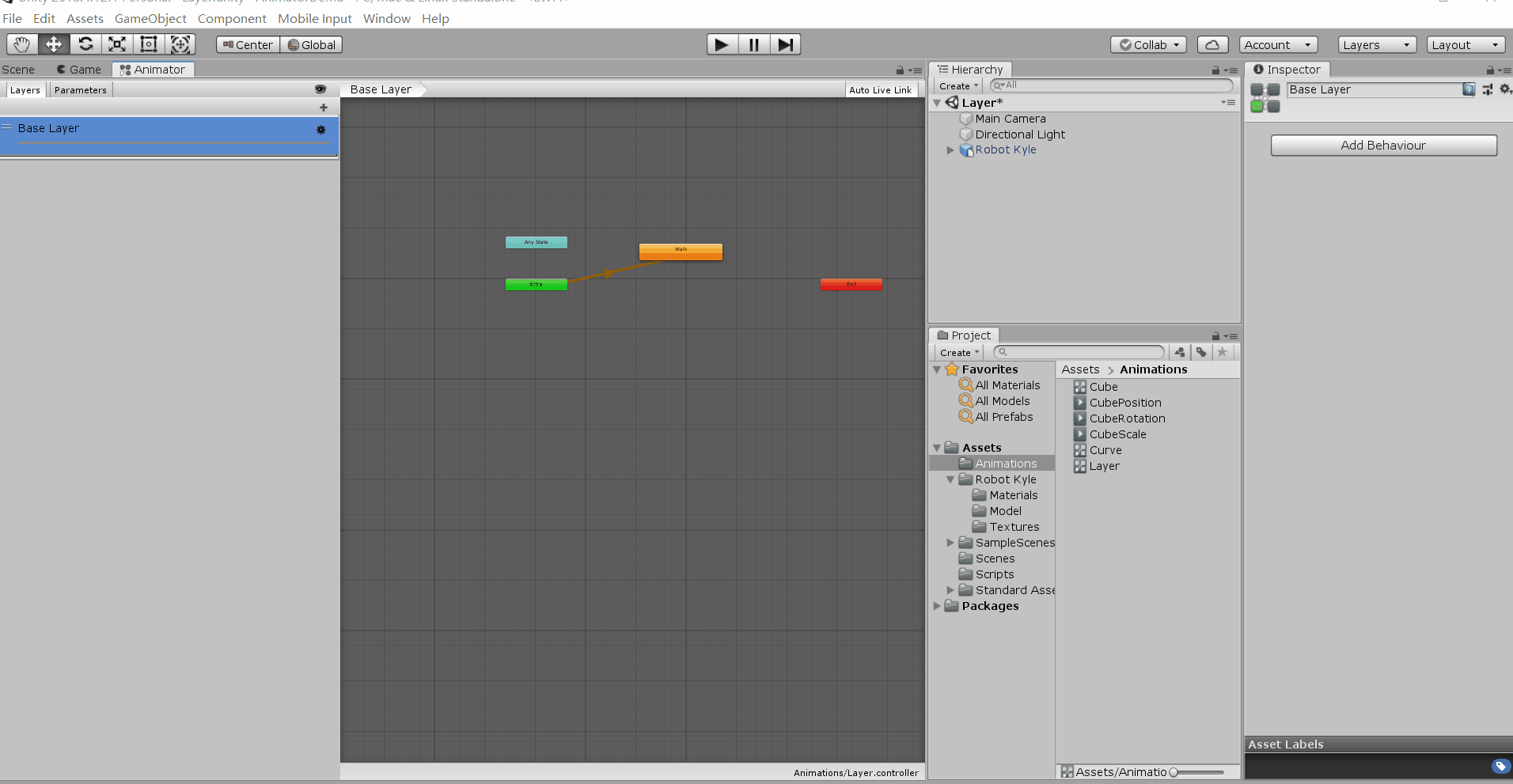Viewport: 1513px width, 784px height.
Task: Select the Any State node
Action: click(x=537, y=242)
